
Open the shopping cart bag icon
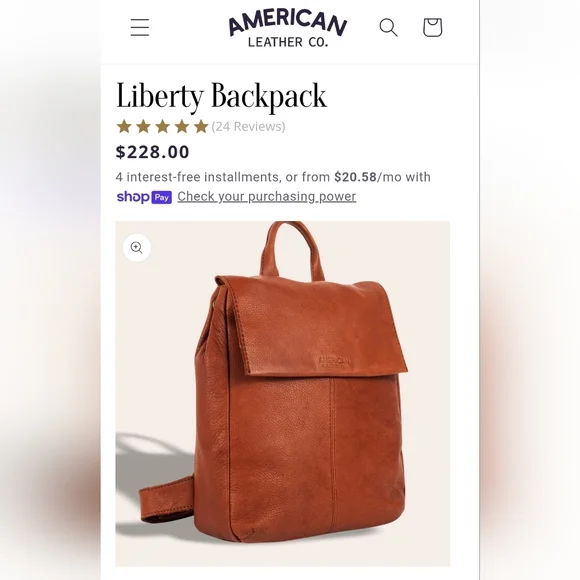pos(432,27)
